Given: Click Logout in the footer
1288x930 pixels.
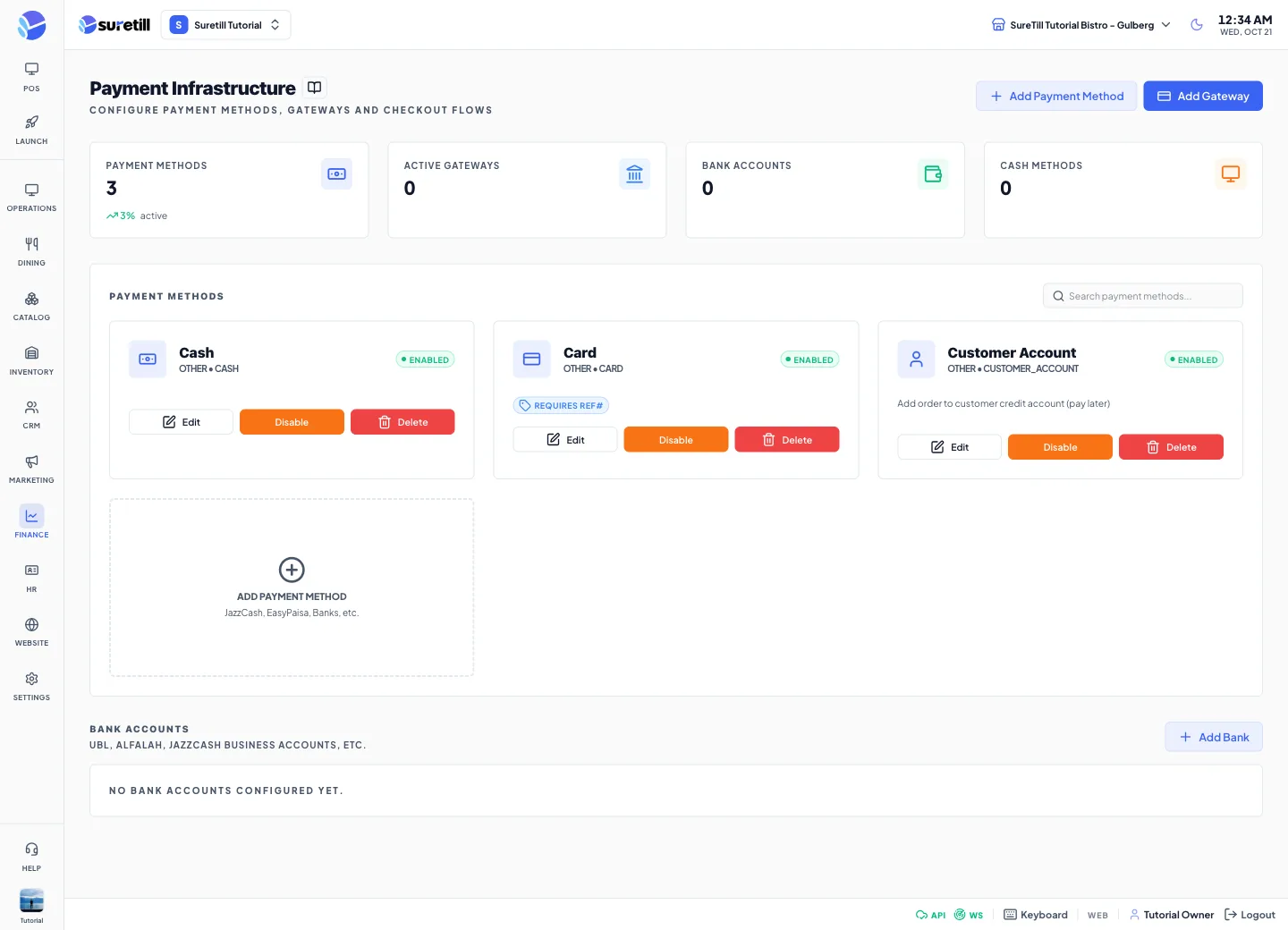Looking at the screenshot, I should [x=1250, y=915].
